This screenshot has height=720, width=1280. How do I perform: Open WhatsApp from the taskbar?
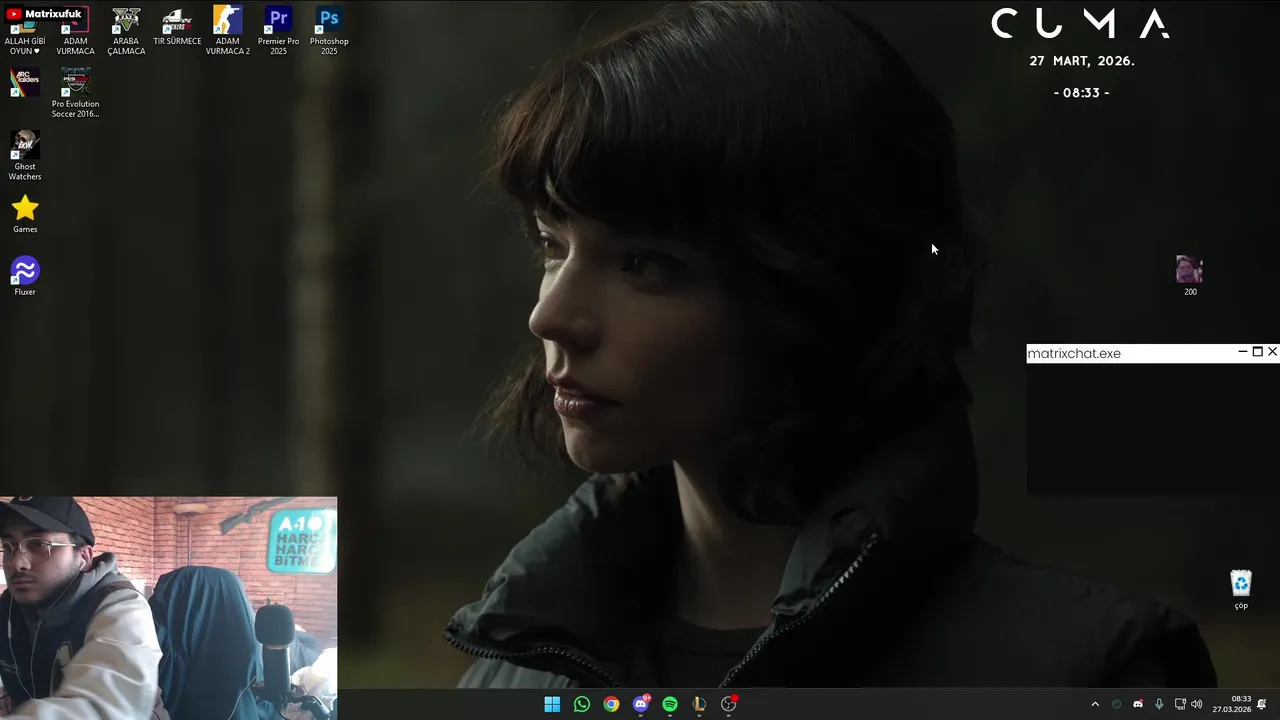click(x=582, y=704)
